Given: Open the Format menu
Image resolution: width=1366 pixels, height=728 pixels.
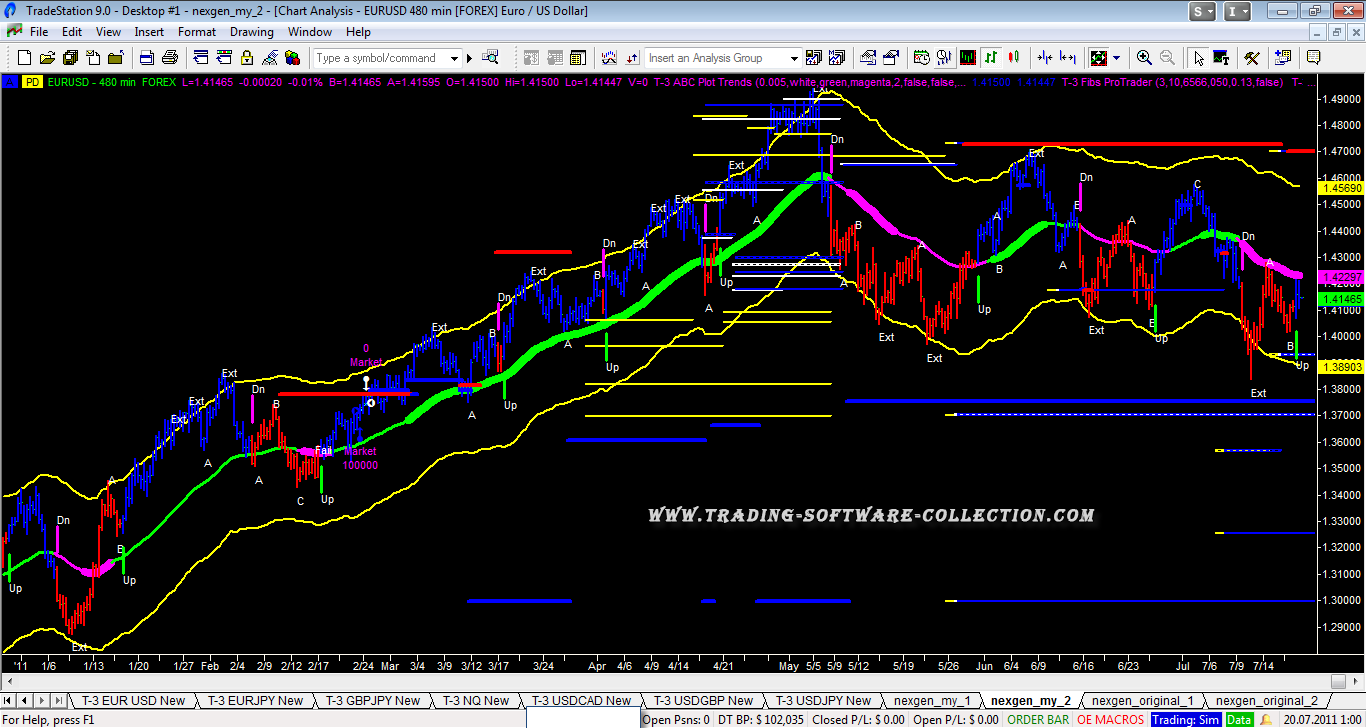Looking at the screenshot, I should (197, 32).
